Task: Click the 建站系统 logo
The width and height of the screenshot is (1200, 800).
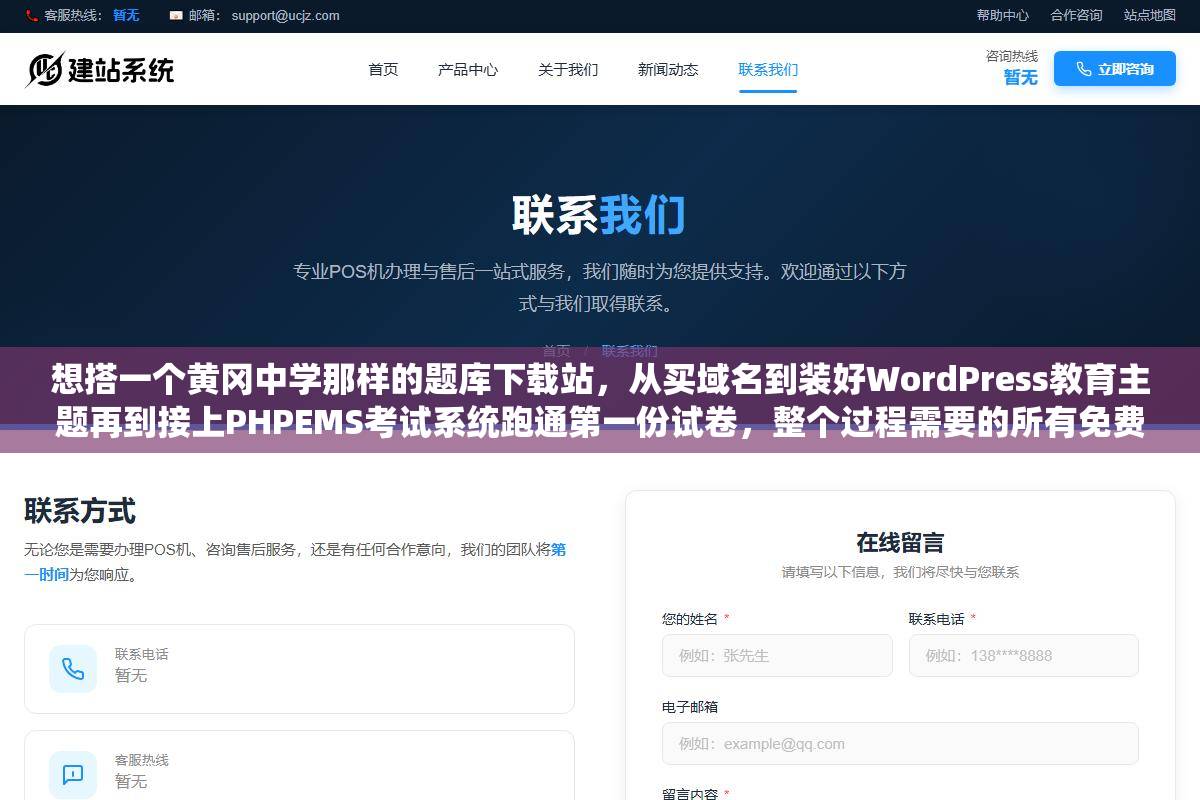Action: pos(100,69)
